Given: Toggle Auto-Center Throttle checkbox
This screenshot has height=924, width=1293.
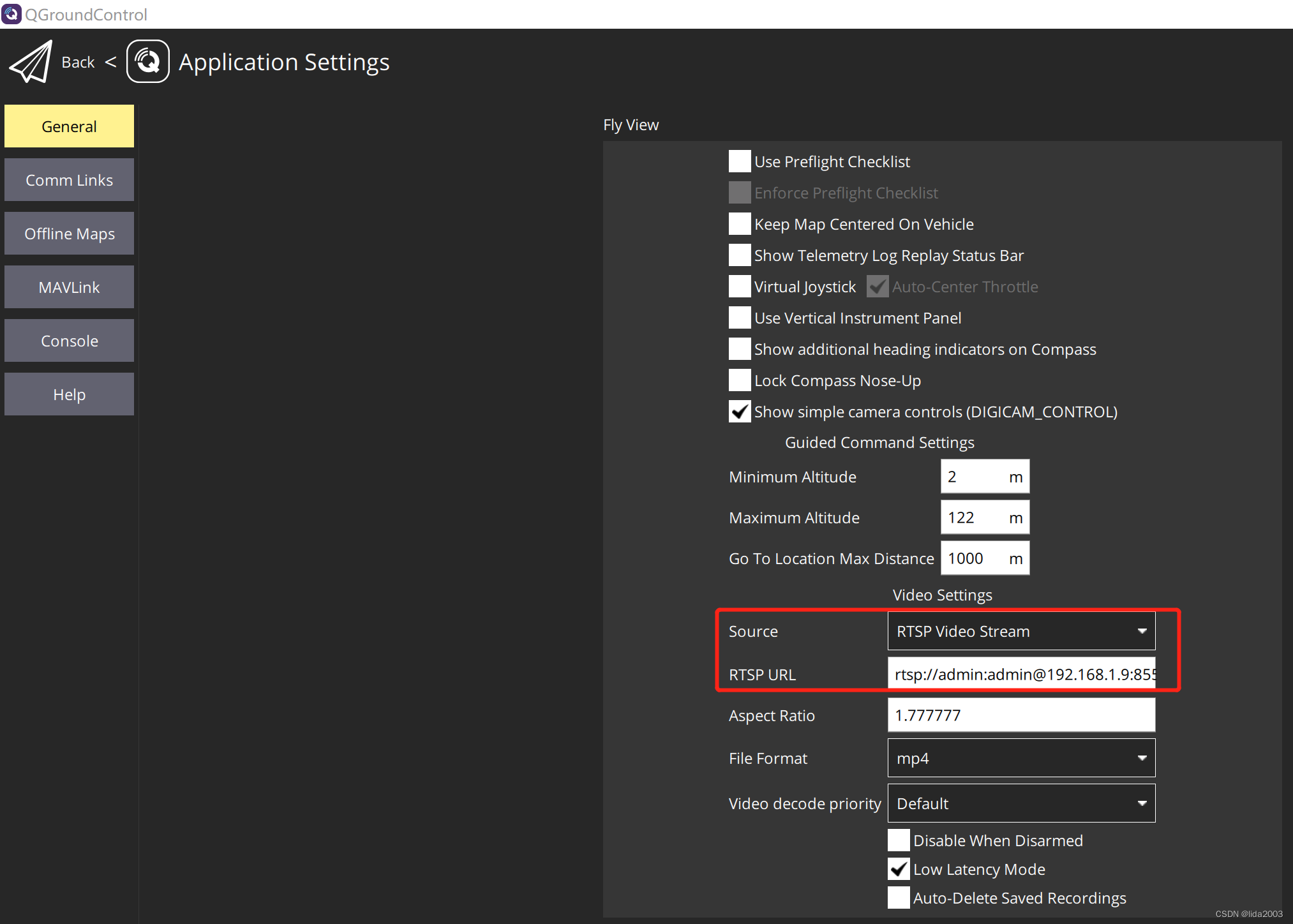Looking at the screenshot, I should 878,287.
